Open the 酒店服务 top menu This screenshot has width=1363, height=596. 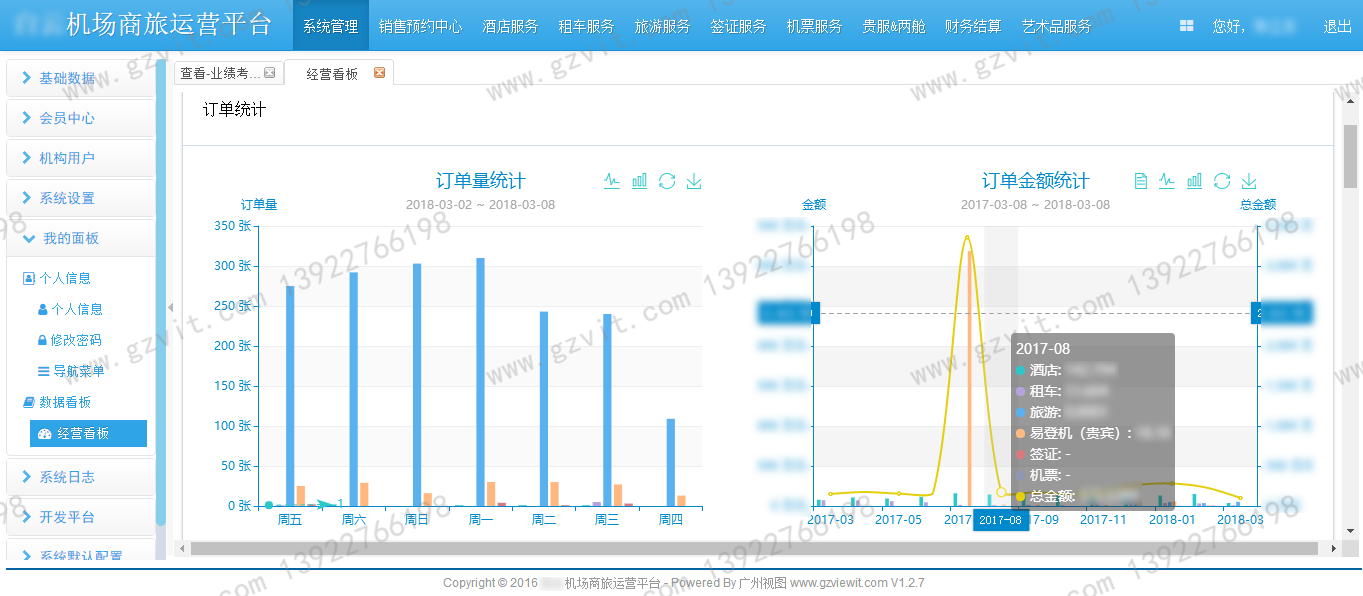pos(510,26)
